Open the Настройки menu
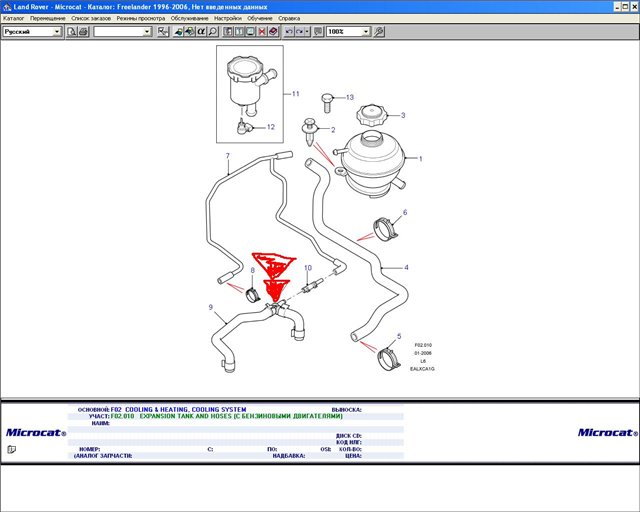 (x=228, y=18)
